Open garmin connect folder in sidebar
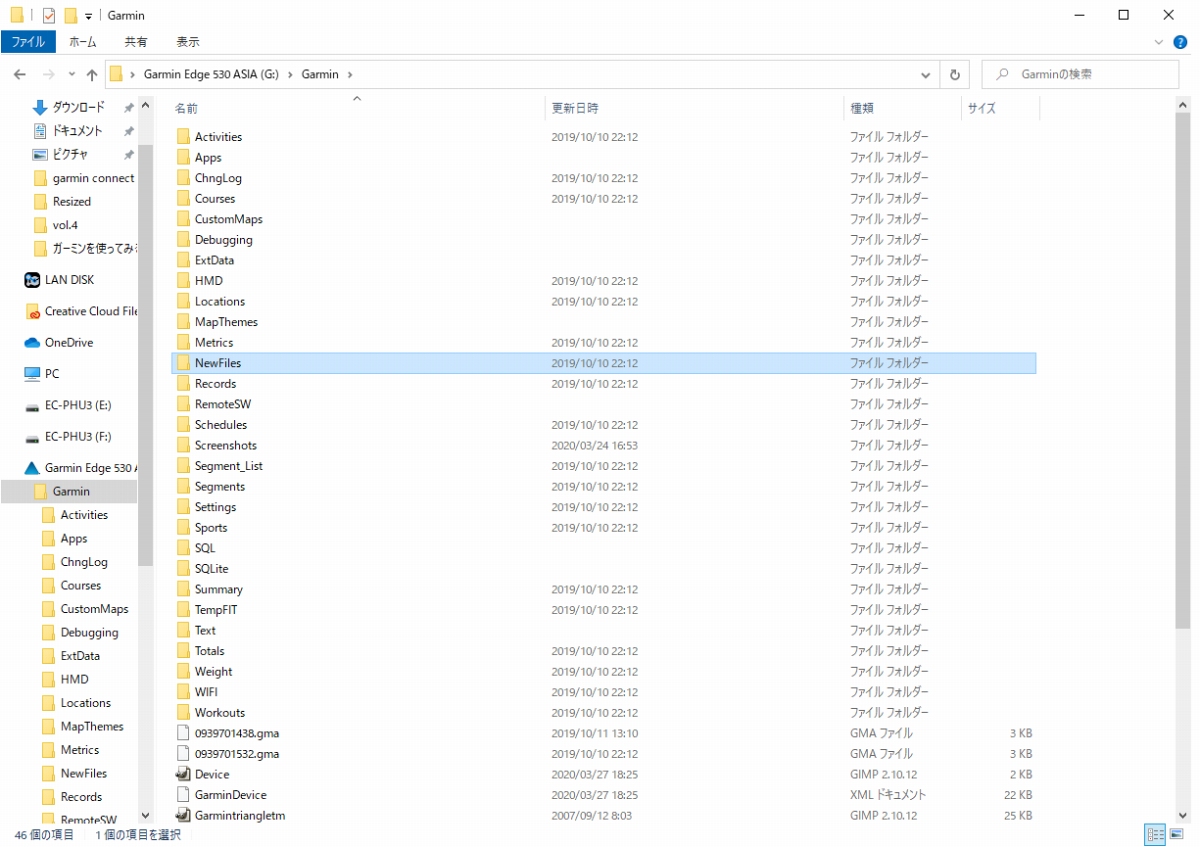The width and height of the screenshot is (1200, 847). coord(93,178)
